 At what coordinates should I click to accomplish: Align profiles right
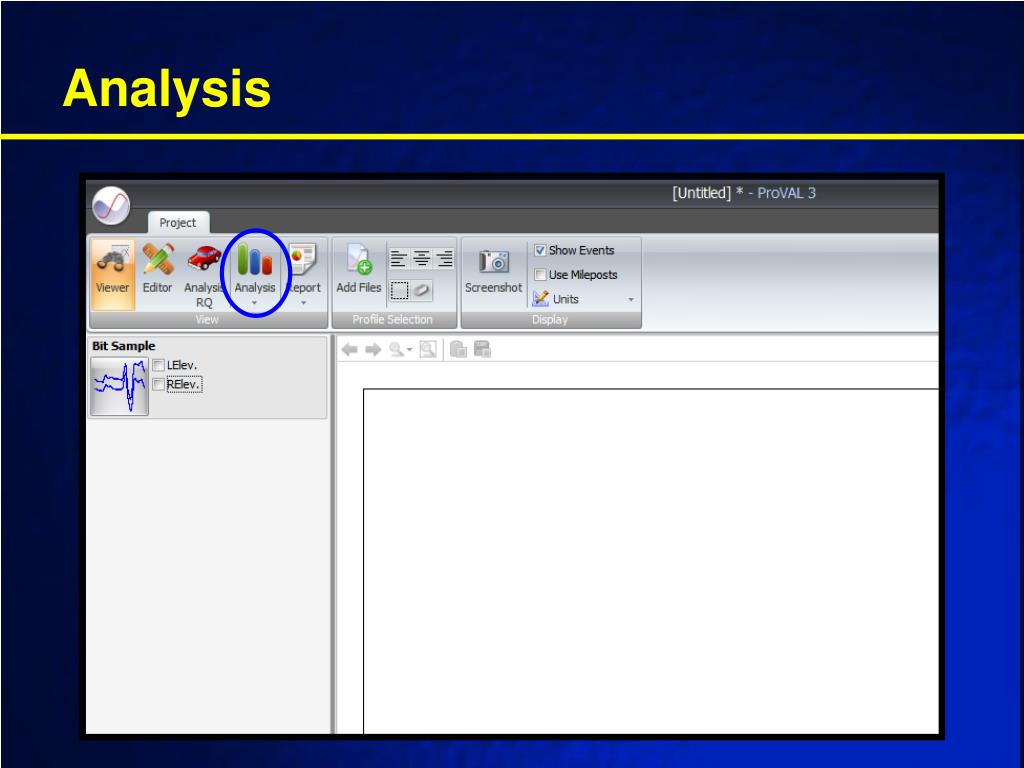tap(444, 259)
